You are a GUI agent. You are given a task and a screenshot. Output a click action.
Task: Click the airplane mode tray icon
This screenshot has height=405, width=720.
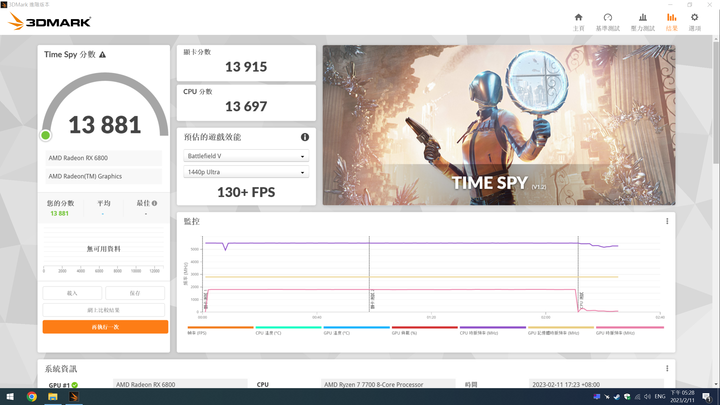click(x=607, y=397)
